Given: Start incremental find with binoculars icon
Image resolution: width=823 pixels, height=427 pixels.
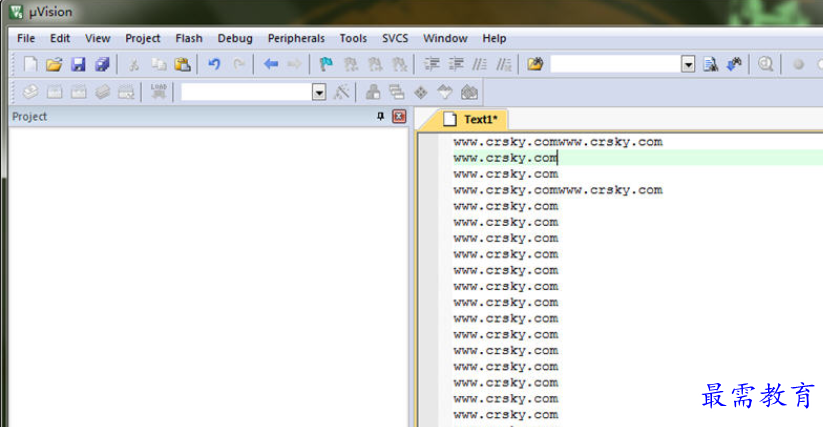Looking at the screenshot, I should coord(734,65).
